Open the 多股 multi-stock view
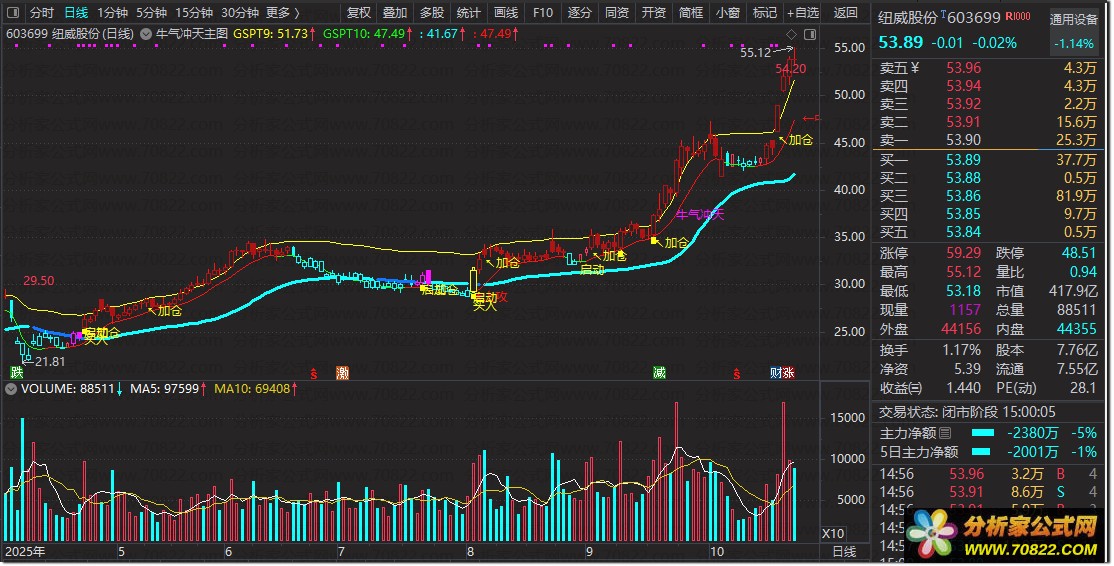The height and width of the screenshot is (566, 1114). [432, 13]
